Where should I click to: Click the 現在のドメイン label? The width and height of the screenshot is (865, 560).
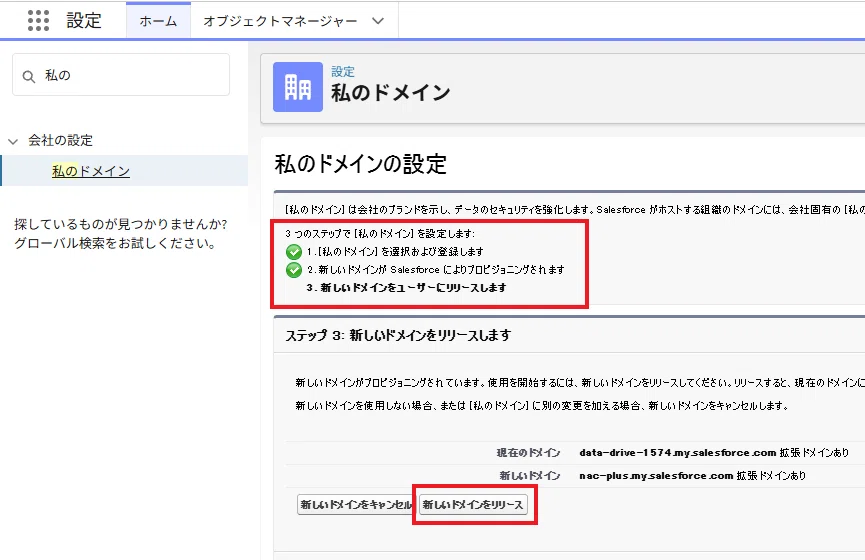click(528, 452)
